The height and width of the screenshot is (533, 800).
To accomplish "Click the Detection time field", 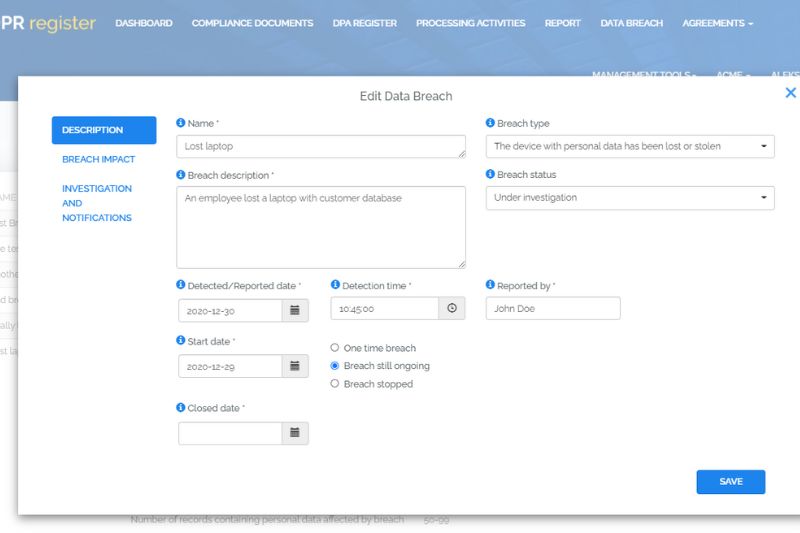I will (385, 309).
